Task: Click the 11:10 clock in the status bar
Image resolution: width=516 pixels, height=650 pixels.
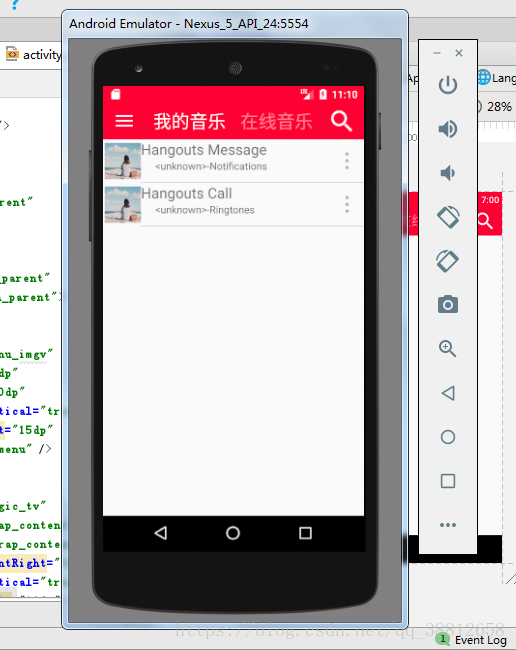Action: [344, 95]
